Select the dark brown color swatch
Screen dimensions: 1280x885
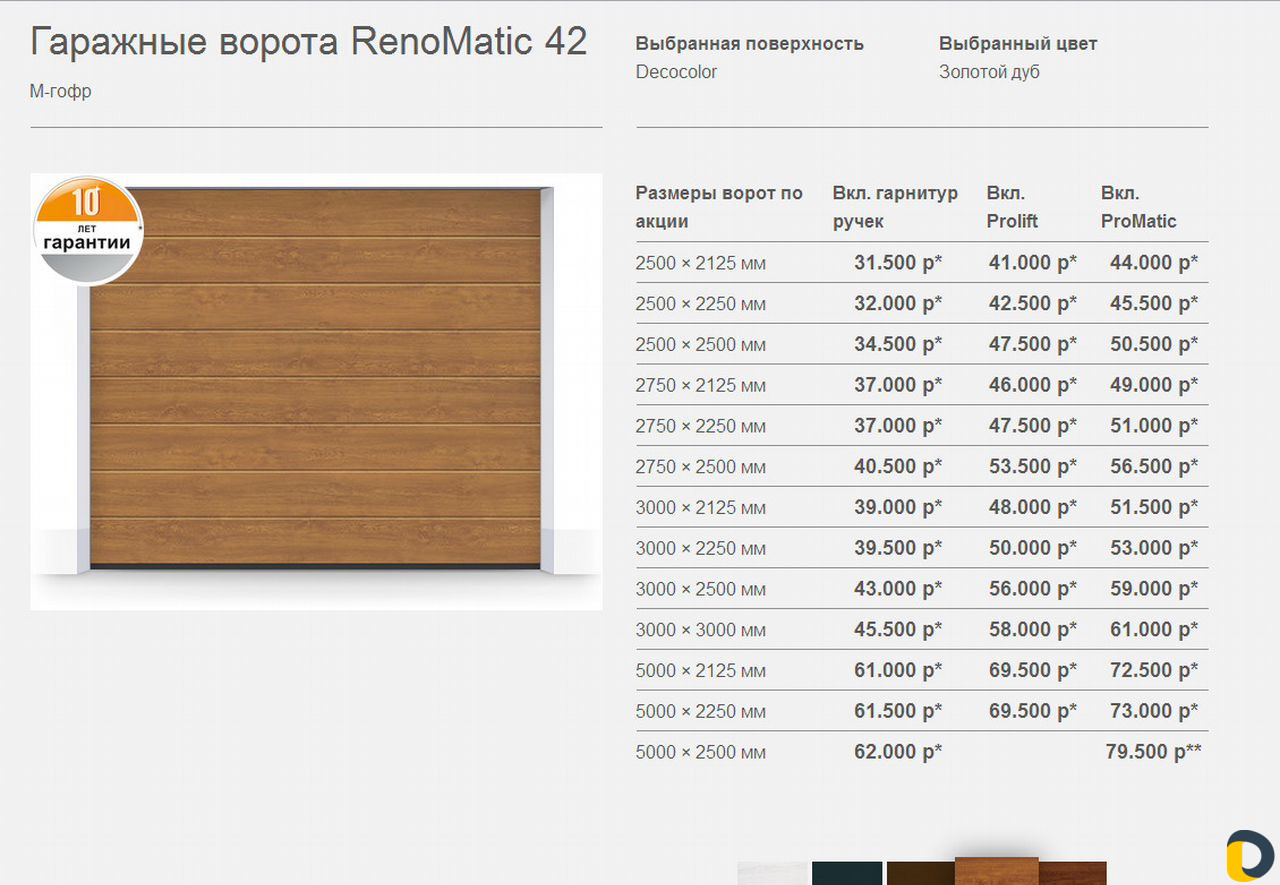point(921,873)
